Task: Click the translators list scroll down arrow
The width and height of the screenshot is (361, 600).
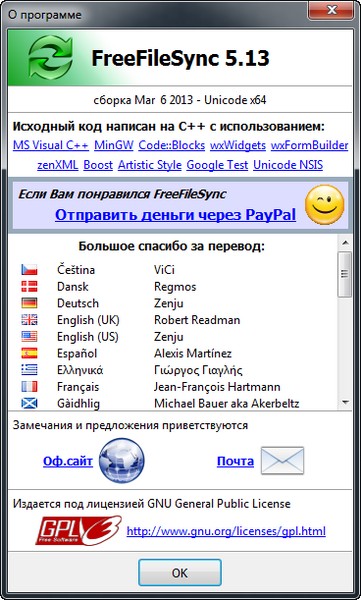Action: (x=345, y=402)
